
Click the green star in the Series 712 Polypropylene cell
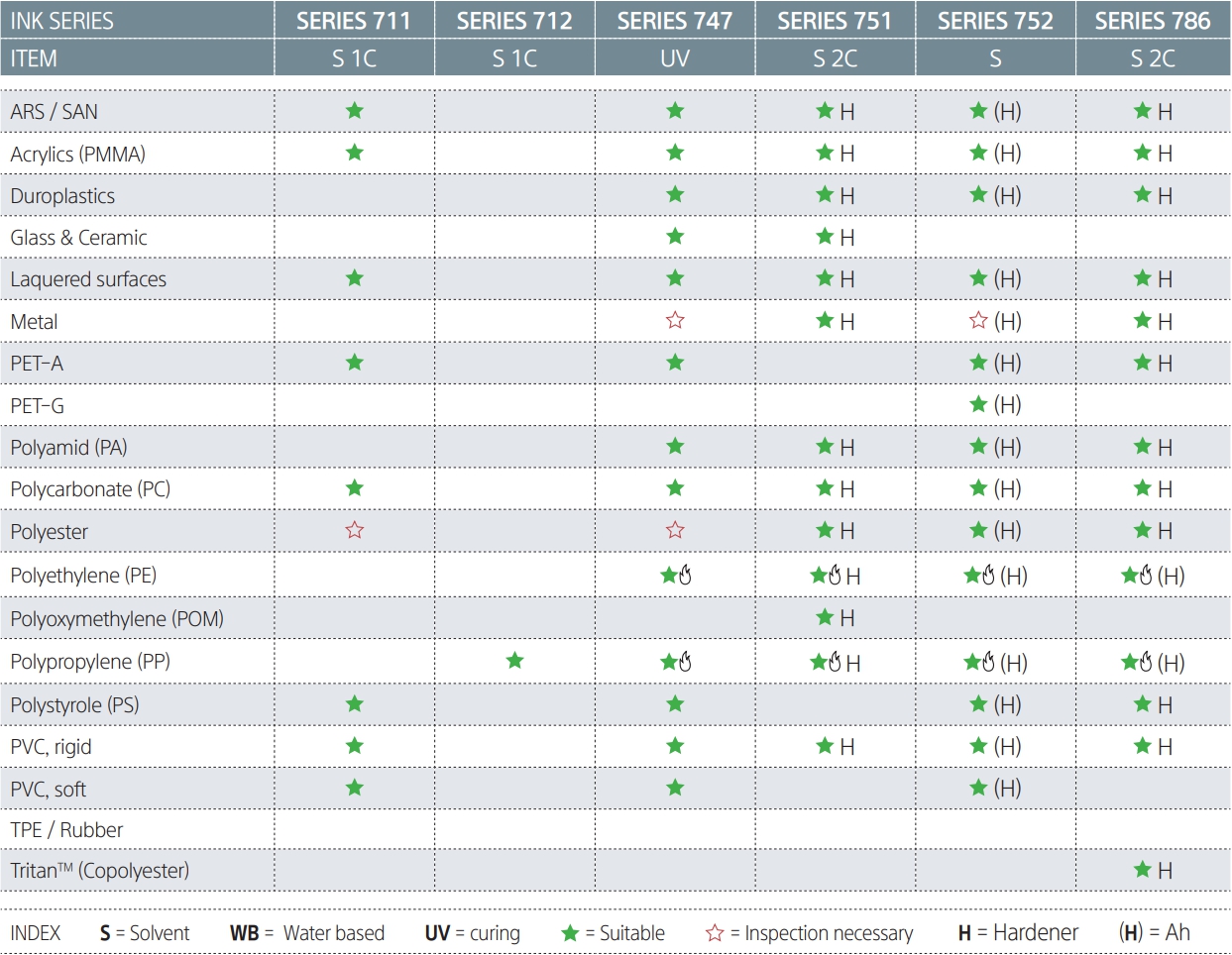tap(514, 661)
